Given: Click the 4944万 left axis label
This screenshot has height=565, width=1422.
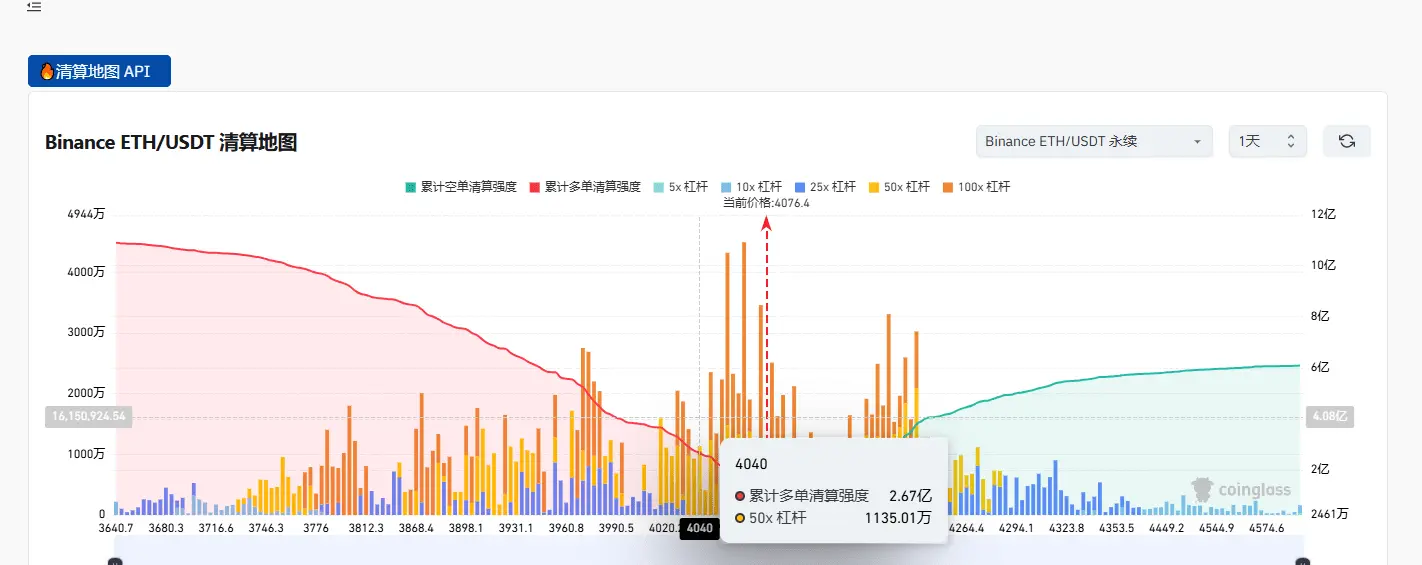Looking at the screenshot, I should pyautogui.click(x=85, y=214).
